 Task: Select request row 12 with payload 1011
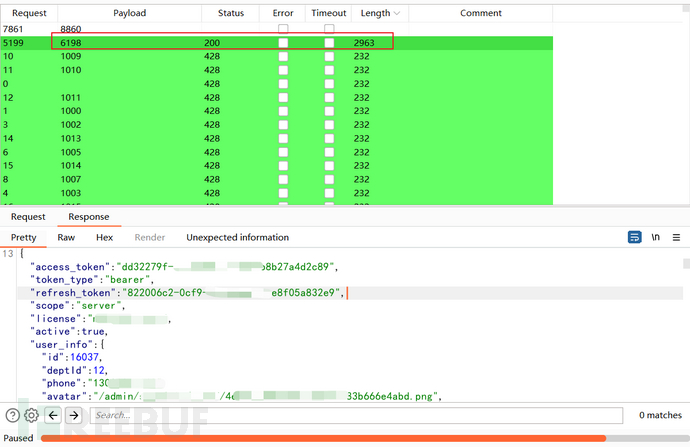[276, 98]
